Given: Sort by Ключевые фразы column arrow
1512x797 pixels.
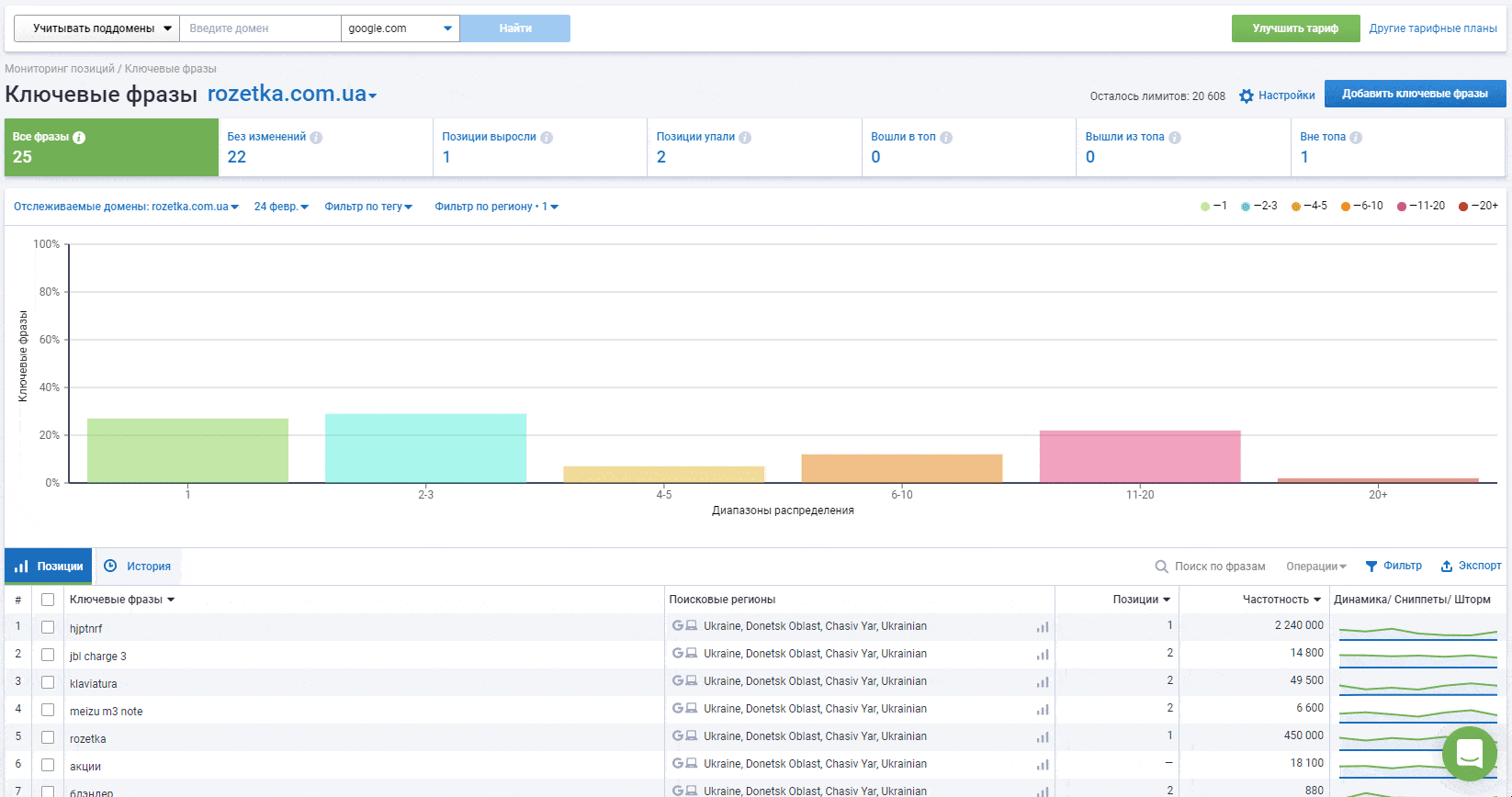Looking at the screenshot, I should pyautogui.click(x=171, y=600).
